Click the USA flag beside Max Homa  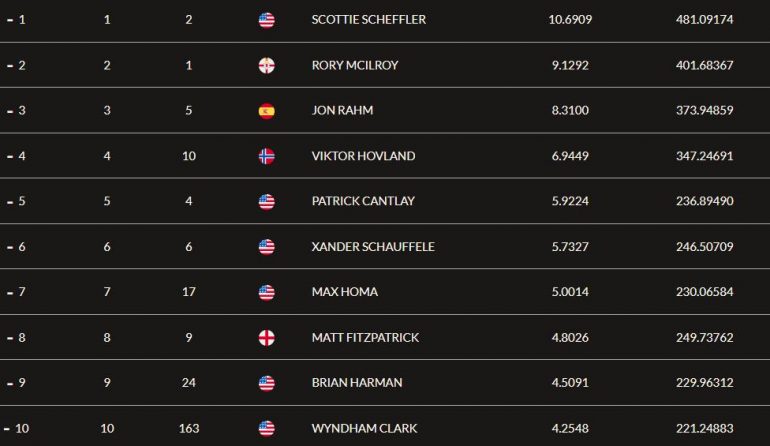267,292
